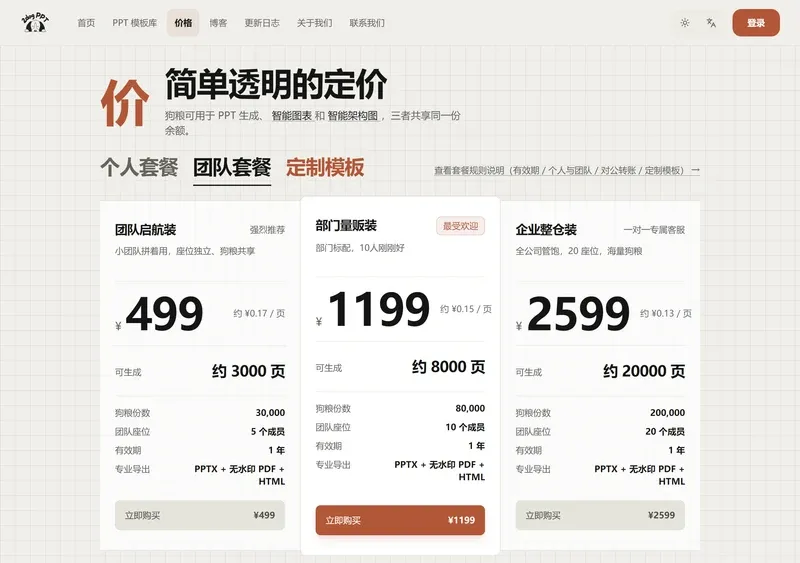This screenshot has height=563, width=800.
Task: Click the 2599 price figure
Action: (579, 313)
